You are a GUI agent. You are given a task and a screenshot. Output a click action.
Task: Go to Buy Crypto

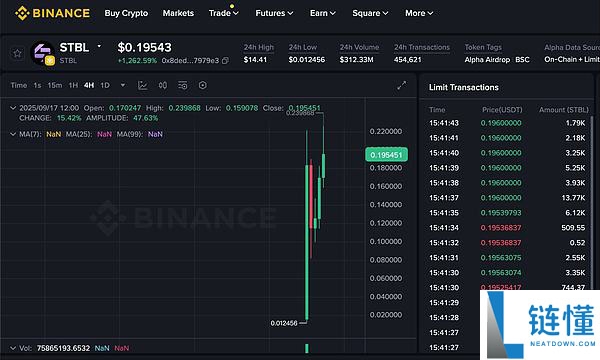pyautogui.click(x=126, y=13)
